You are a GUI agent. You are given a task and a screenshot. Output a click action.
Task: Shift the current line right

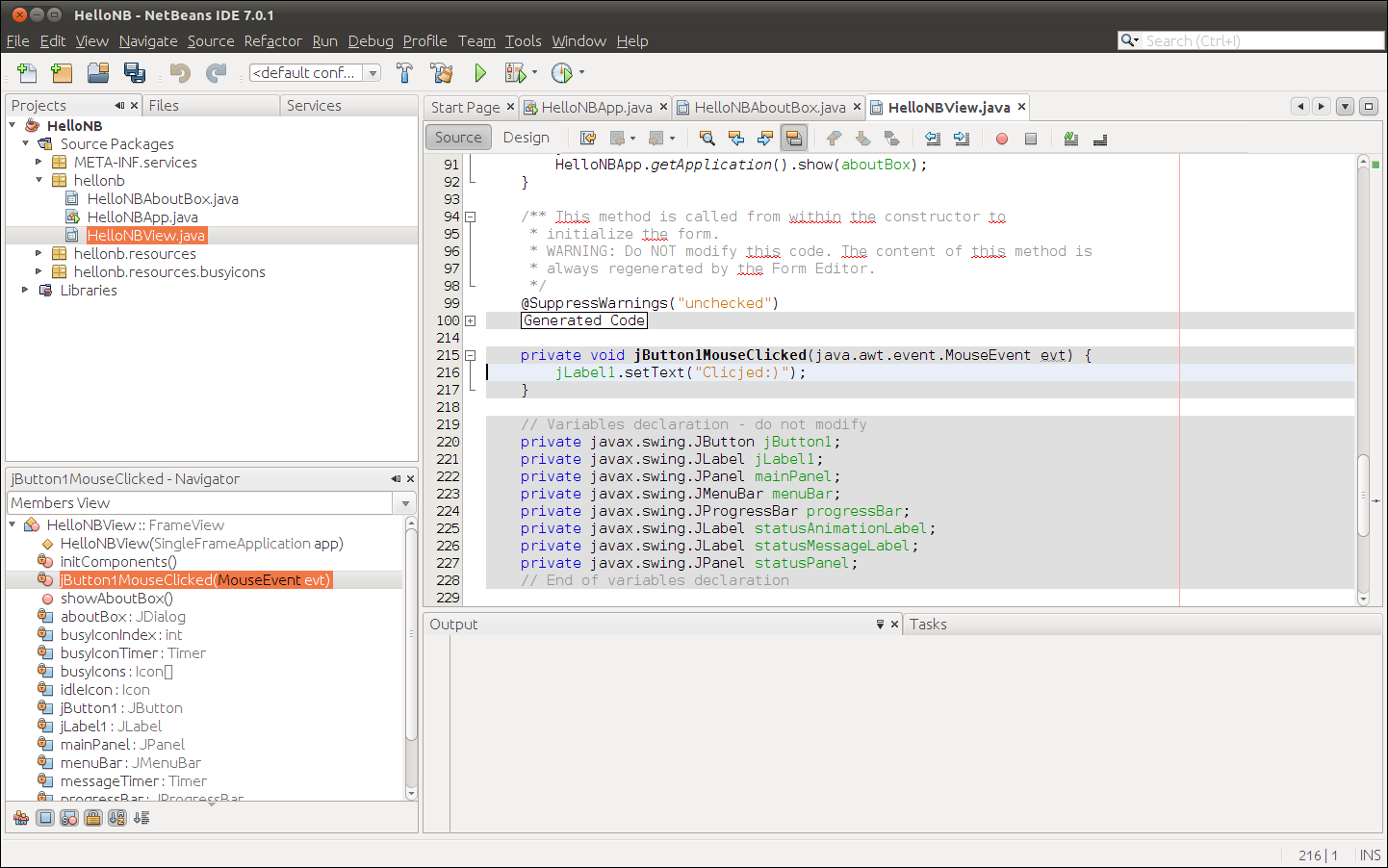point(962,139)
